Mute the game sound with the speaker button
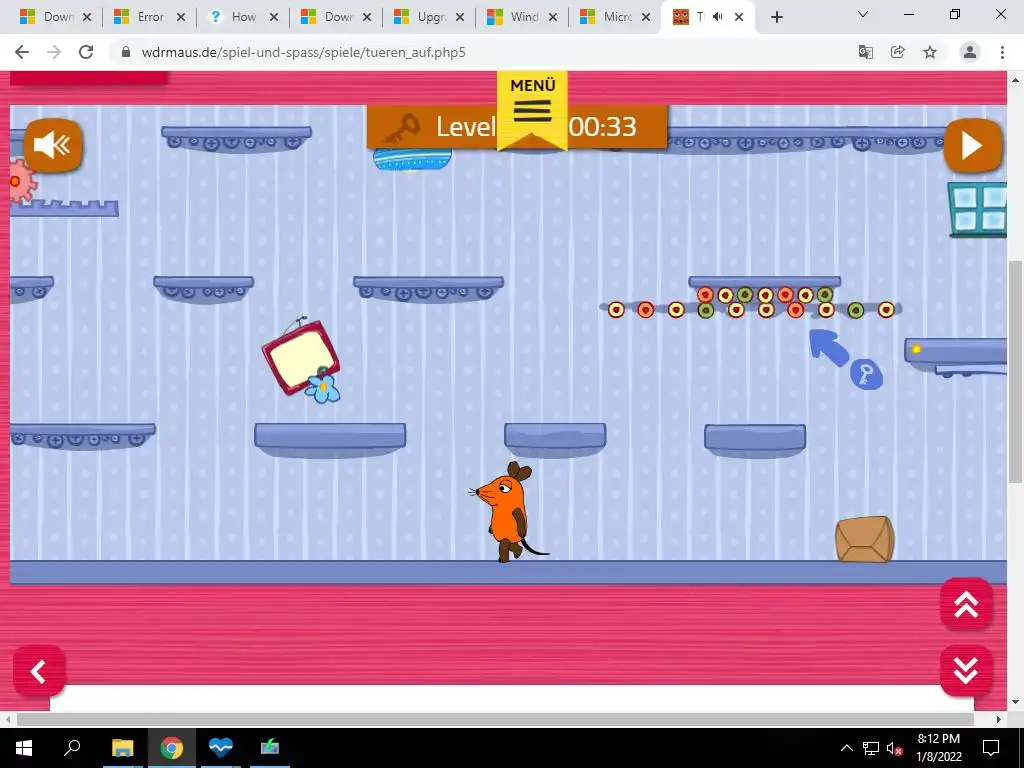1024x768 pixels. click(x=54, y=146)
